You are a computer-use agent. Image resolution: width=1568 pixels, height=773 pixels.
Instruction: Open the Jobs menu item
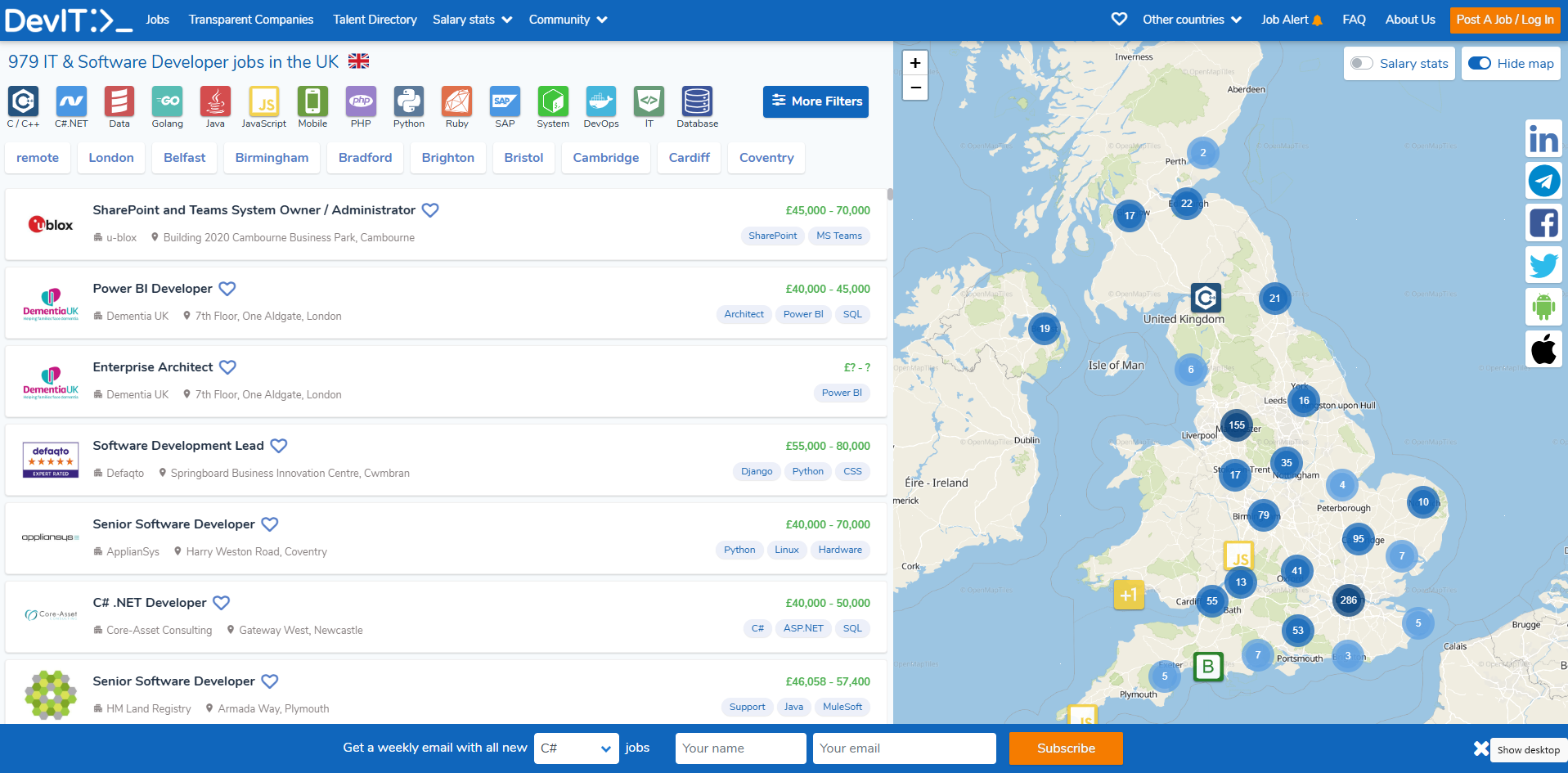158,20
